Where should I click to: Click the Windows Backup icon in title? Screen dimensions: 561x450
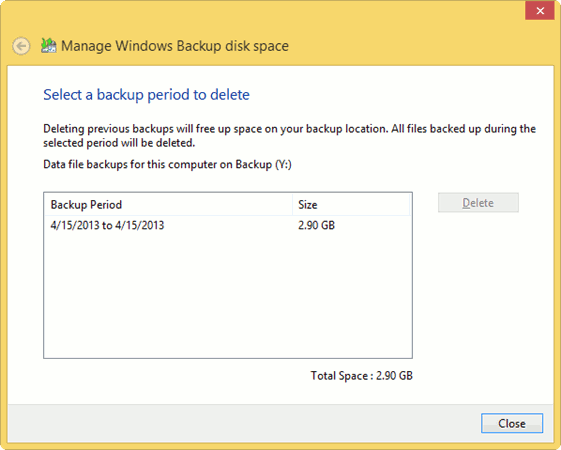point(48,46)
